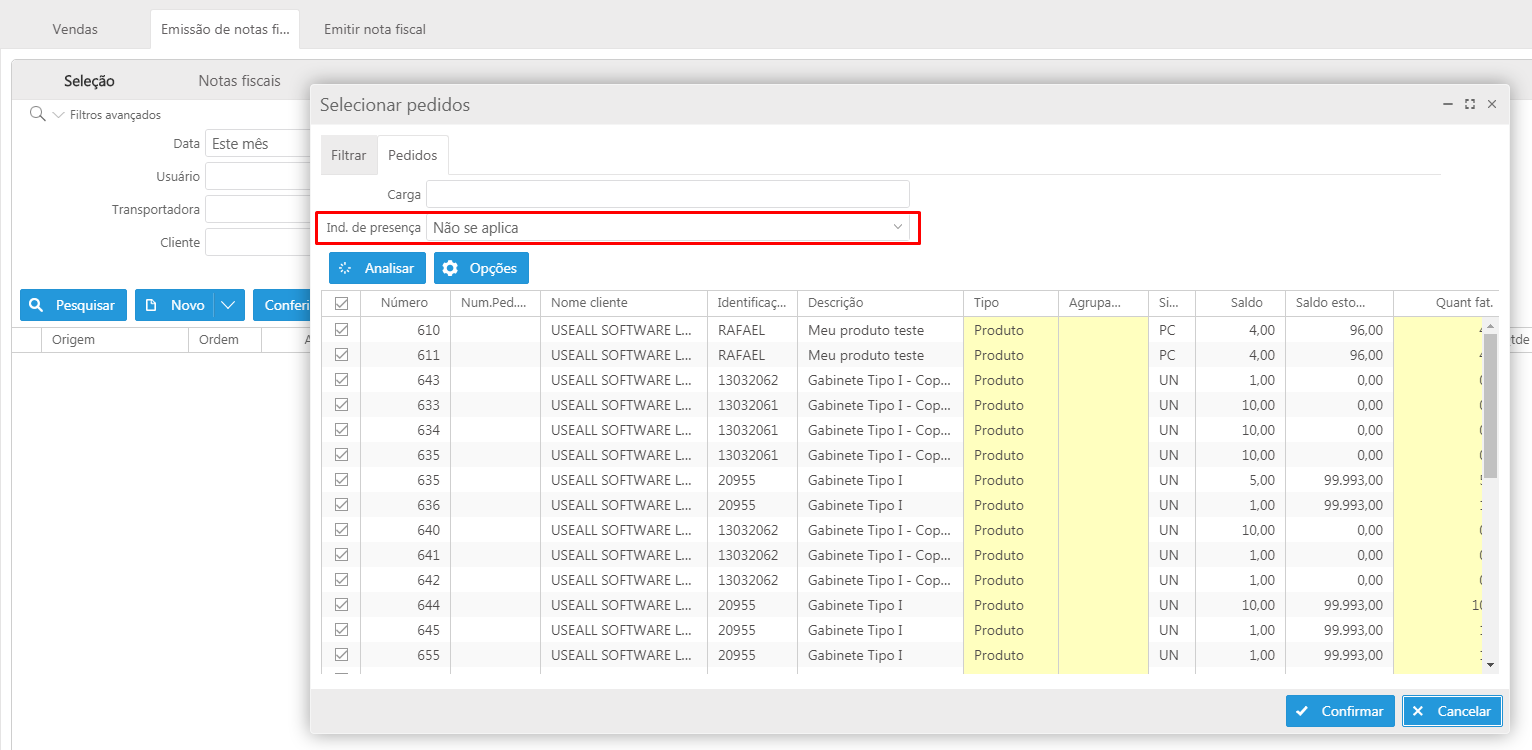Image resolution: width=1532 pixels, height=750 pixels.
Task: Click the Ordem column header in background grid
Action: click(x=224, y=340)
